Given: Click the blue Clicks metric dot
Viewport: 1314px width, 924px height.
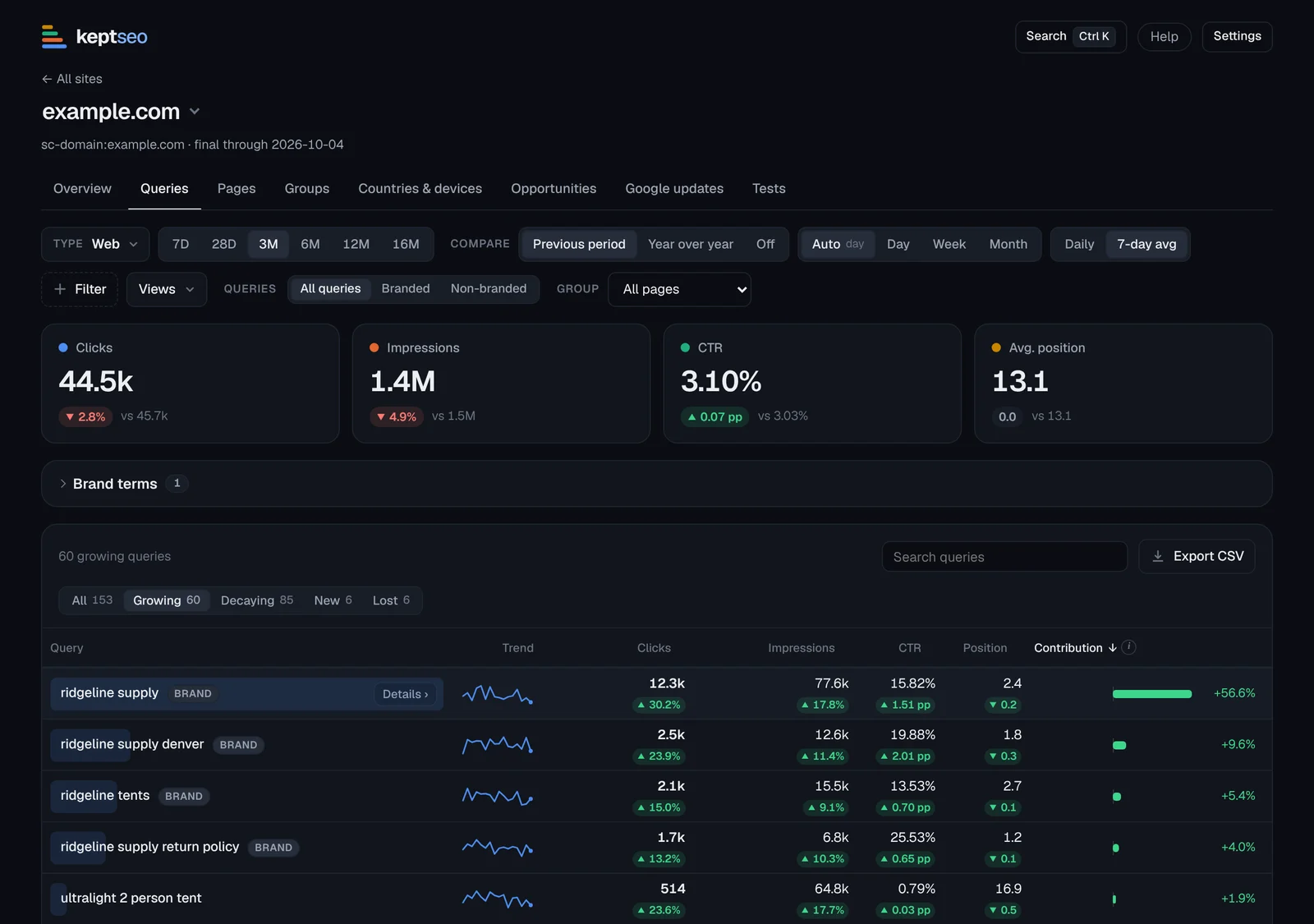Looking at the screenshot, I should pyautogui.click(x=63, y=348).
